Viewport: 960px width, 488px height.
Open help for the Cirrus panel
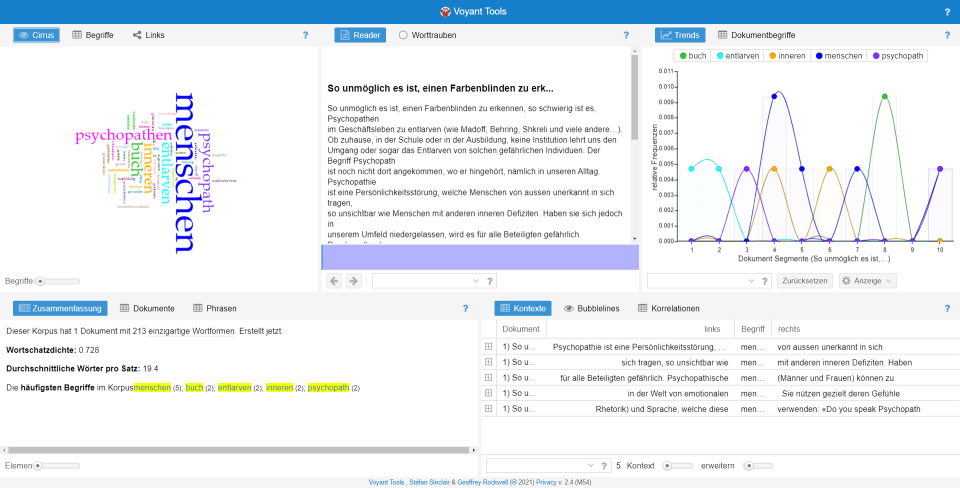pos(306,36)
